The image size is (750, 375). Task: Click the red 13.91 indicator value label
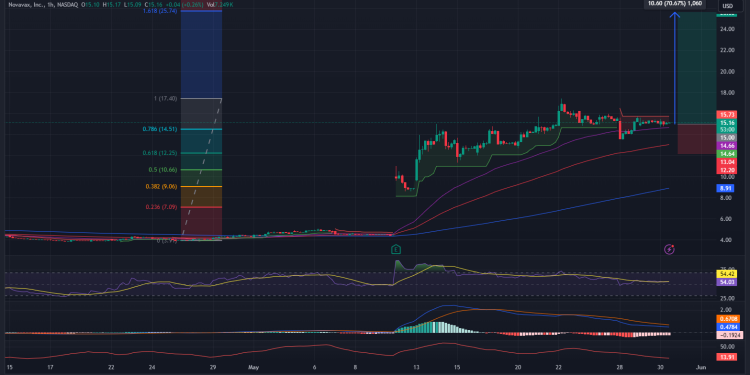click(727, 357)
